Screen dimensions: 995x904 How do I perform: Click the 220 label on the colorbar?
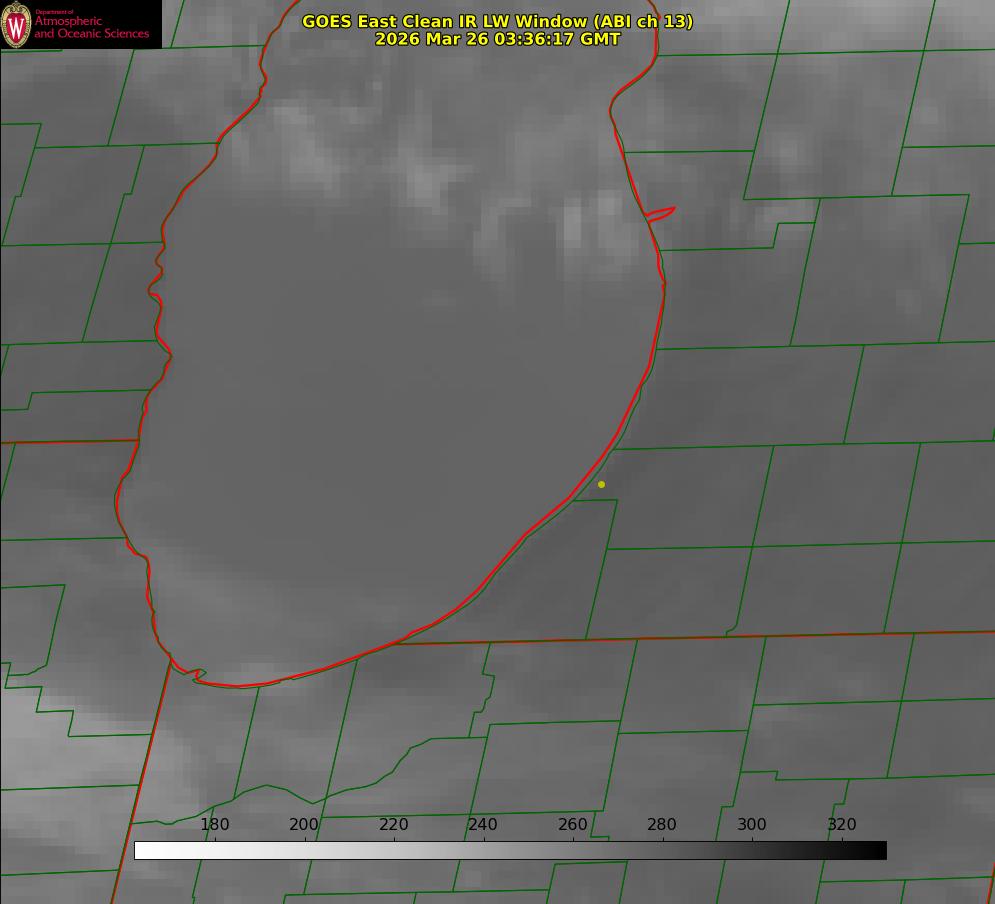click(394, 825)
